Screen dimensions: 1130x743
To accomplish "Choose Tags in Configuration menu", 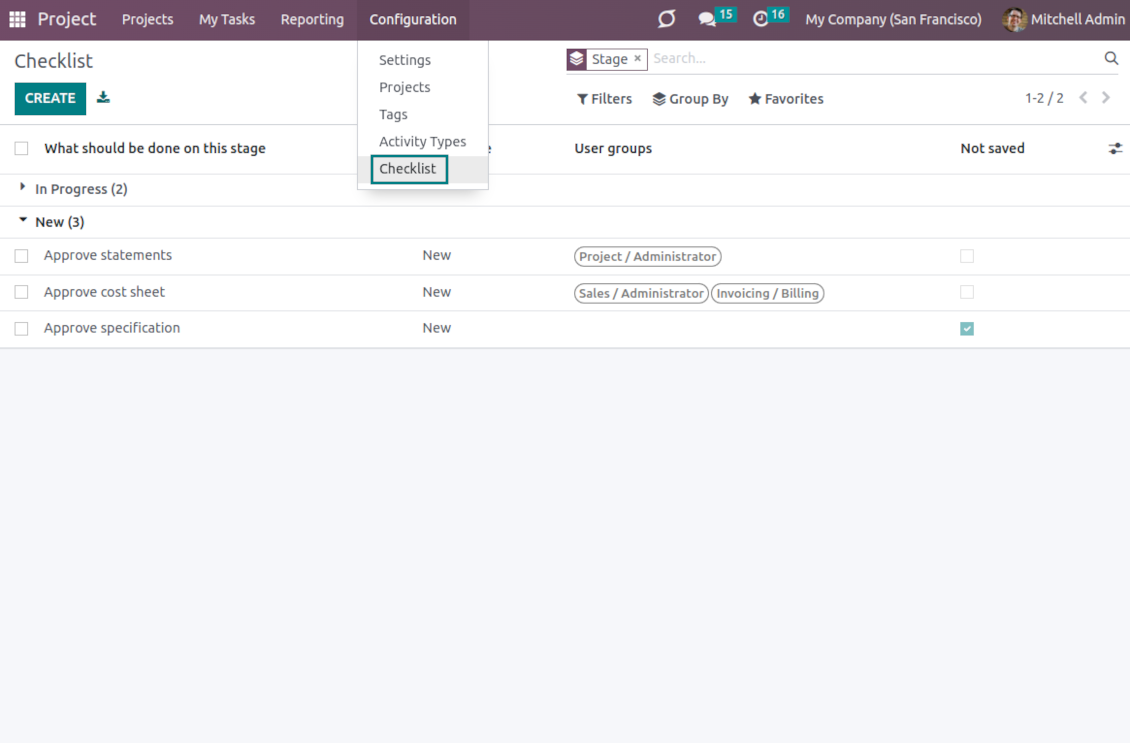I will (x=393, y=115).
